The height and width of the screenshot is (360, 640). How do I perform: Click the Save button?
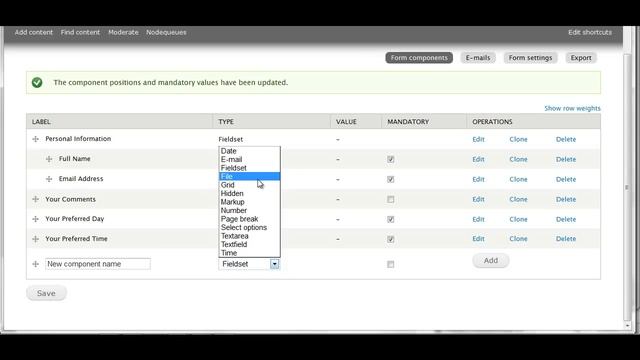(x=46, y=293)
